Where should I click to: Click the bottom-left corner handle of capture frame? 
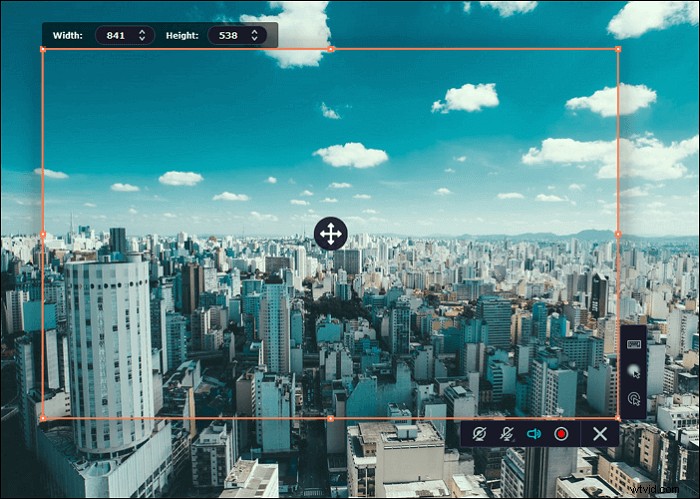[x=43, y=419]
